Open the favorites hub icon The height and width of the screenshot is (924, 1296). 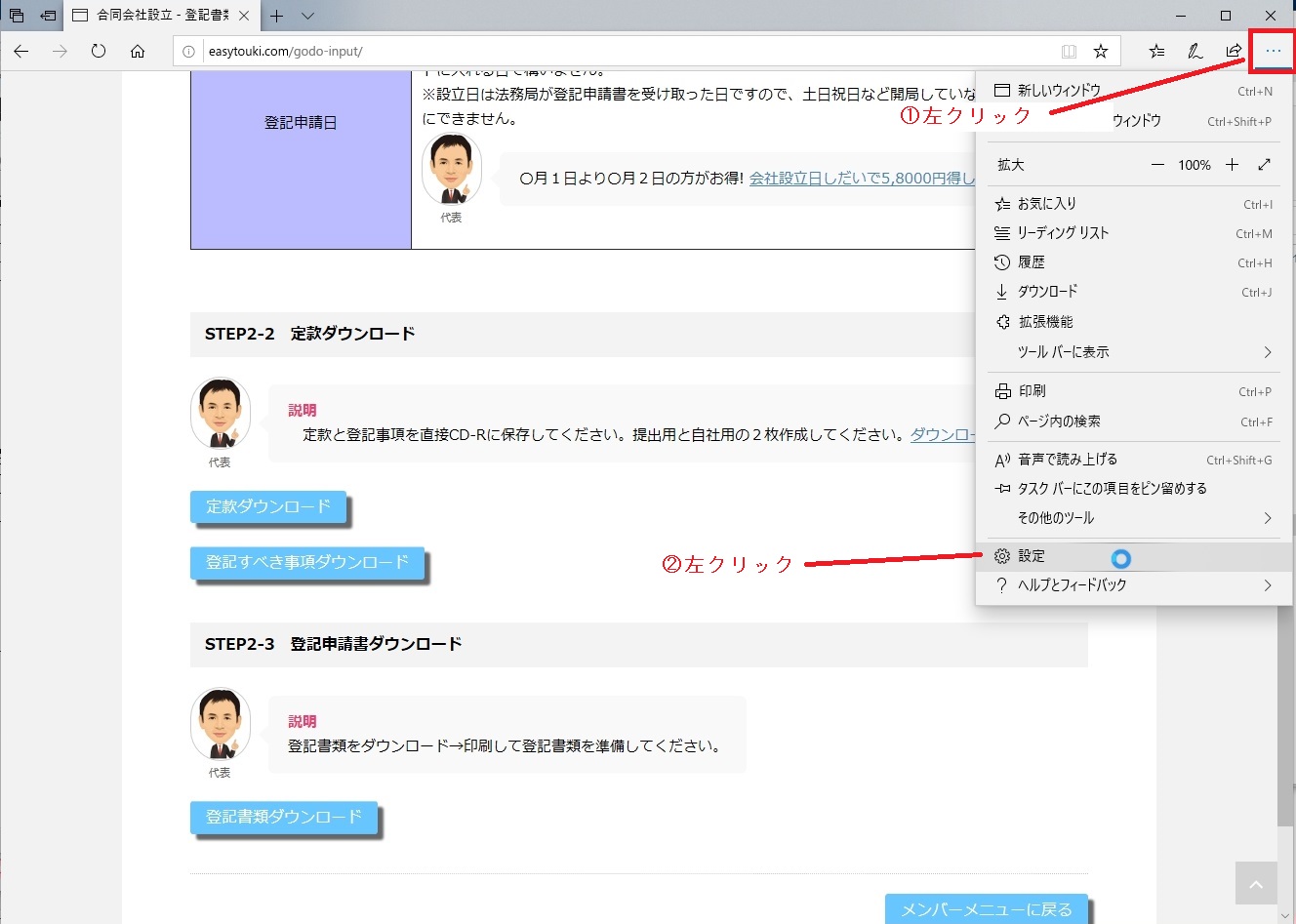point(1156,51)
